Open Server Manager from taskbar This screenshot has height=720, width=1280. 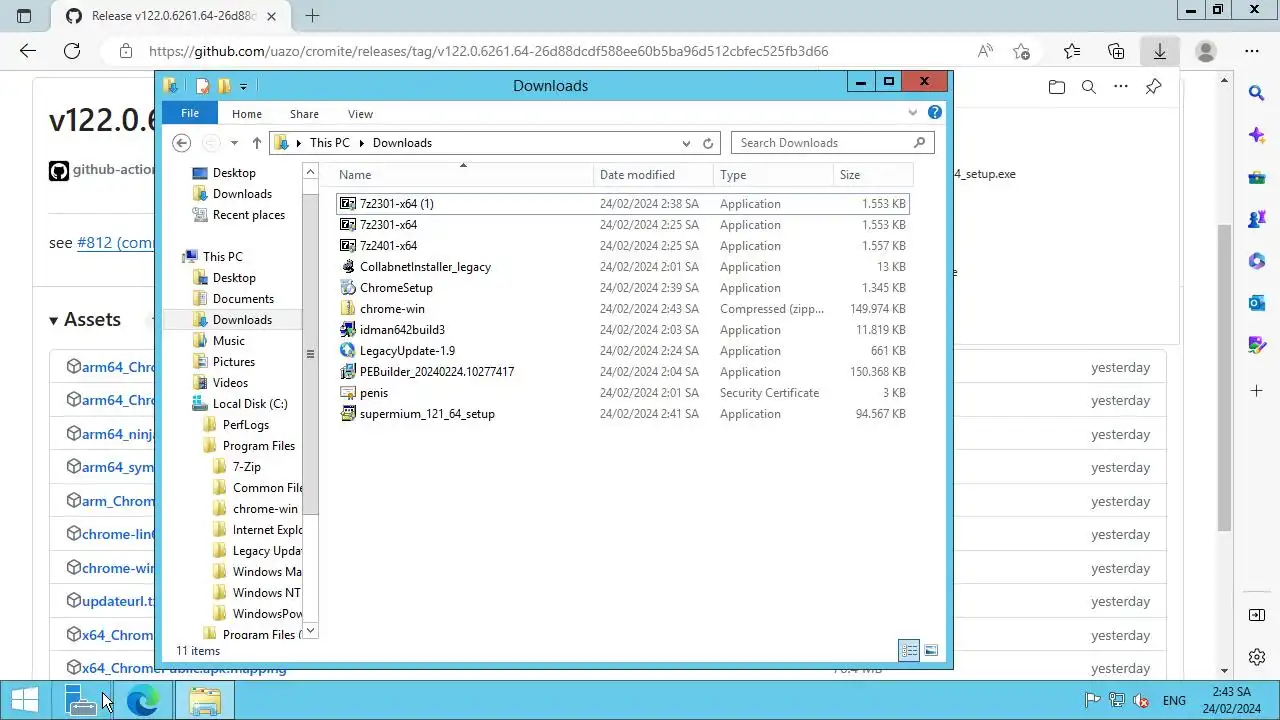[x=82, y=701]
